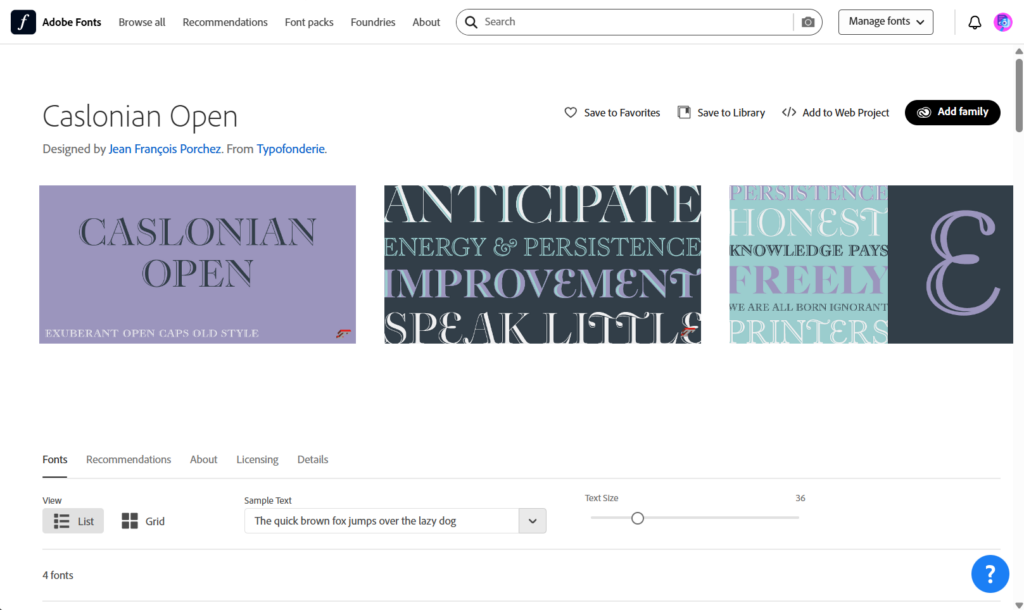Click the '4 fonts' count text

(58, 575)
